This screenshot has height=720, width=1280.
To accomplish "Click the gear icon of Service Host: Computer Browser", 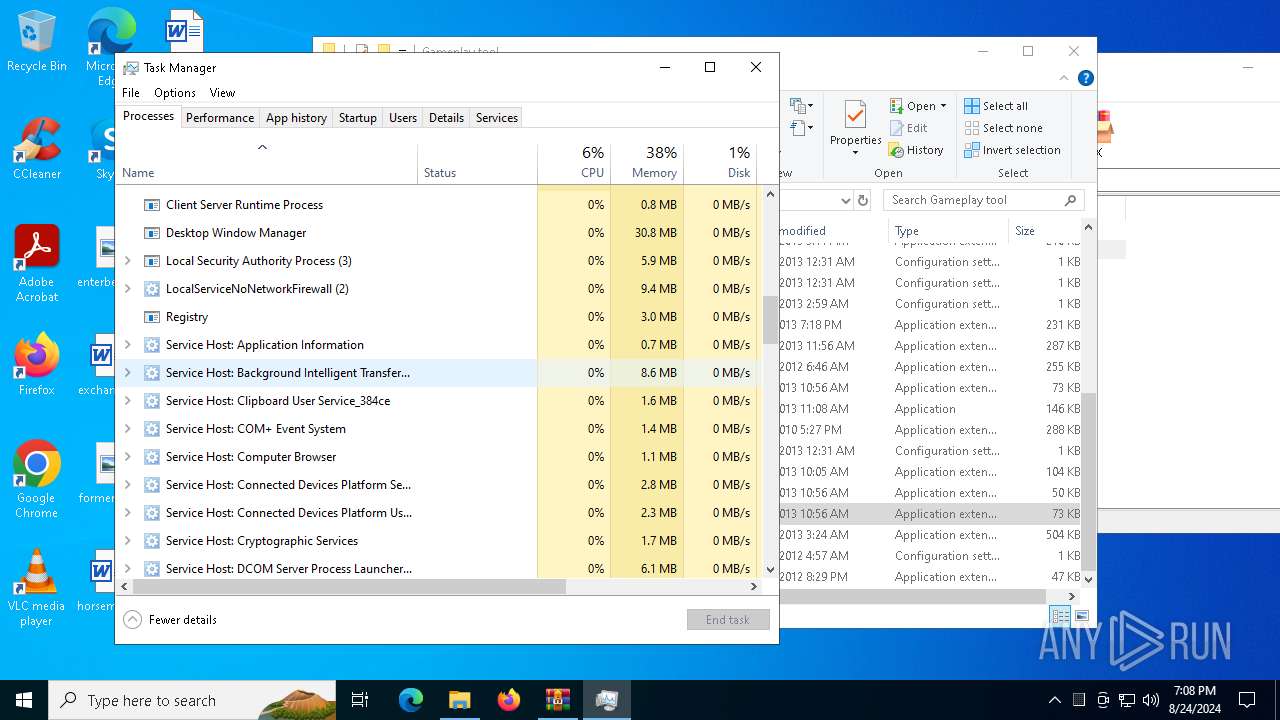I will click(152, 457).
